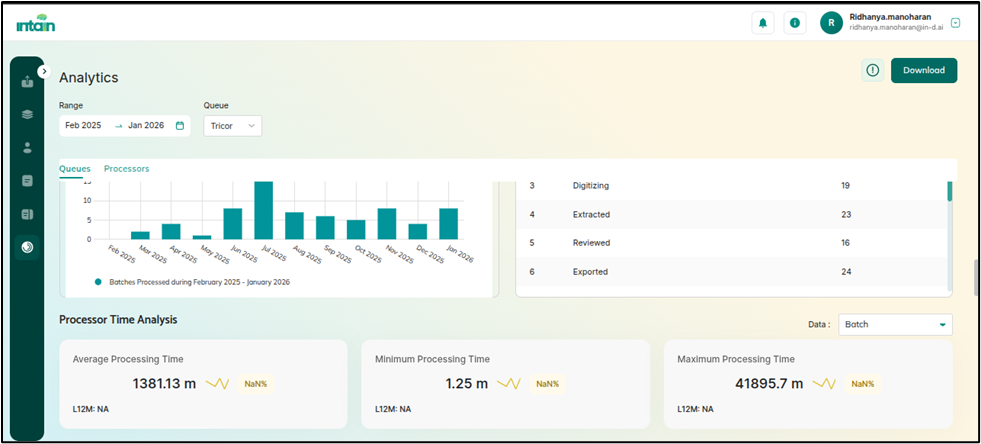Click the Feb 2025 start date field
This screenshot has width=981, height=444.
[x=85, y=126]
